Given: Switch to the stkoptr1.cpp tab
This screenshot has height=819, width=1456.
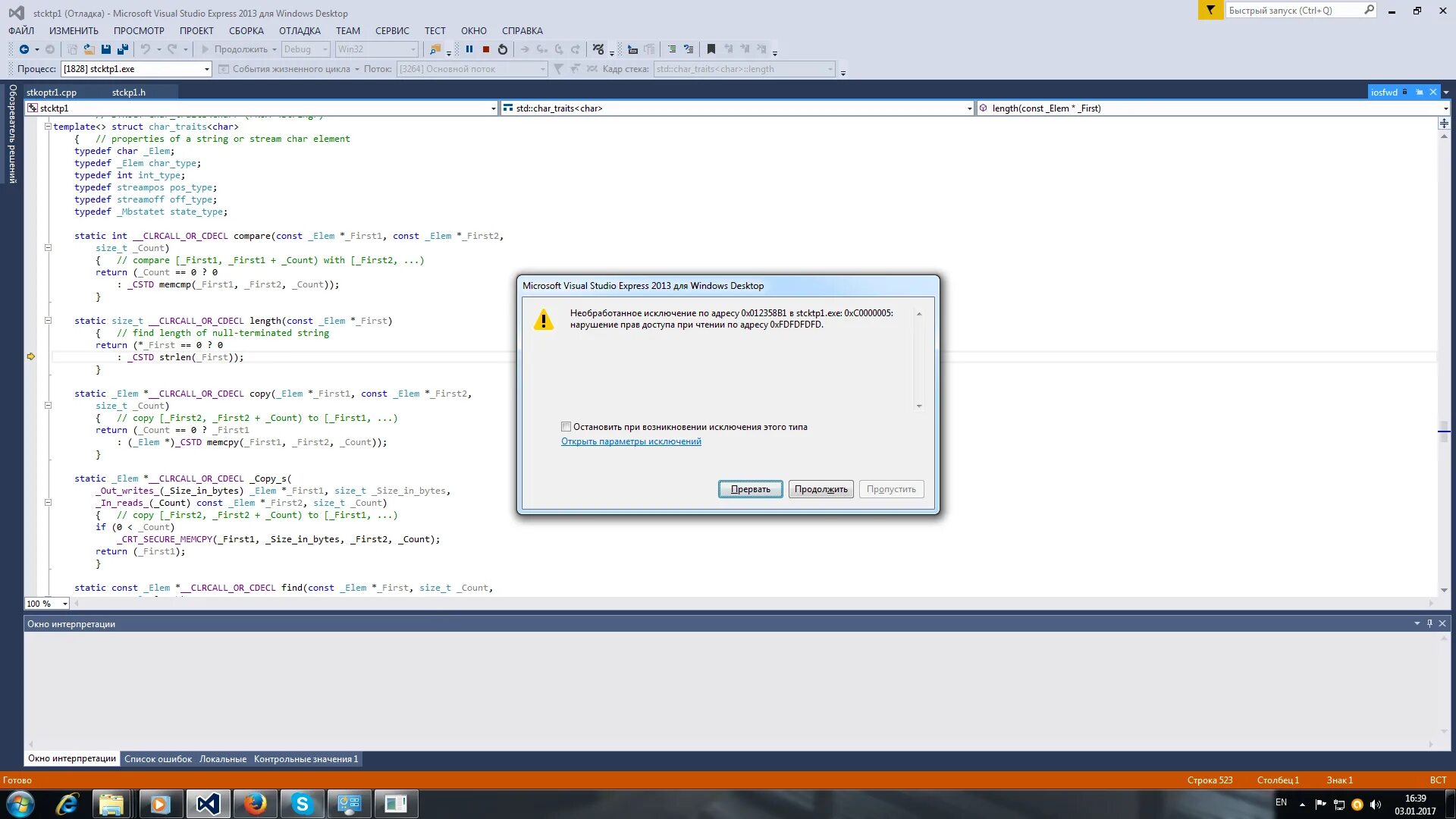Looking at the screenshot, I should pyautogui.click(x=51, y=90).
